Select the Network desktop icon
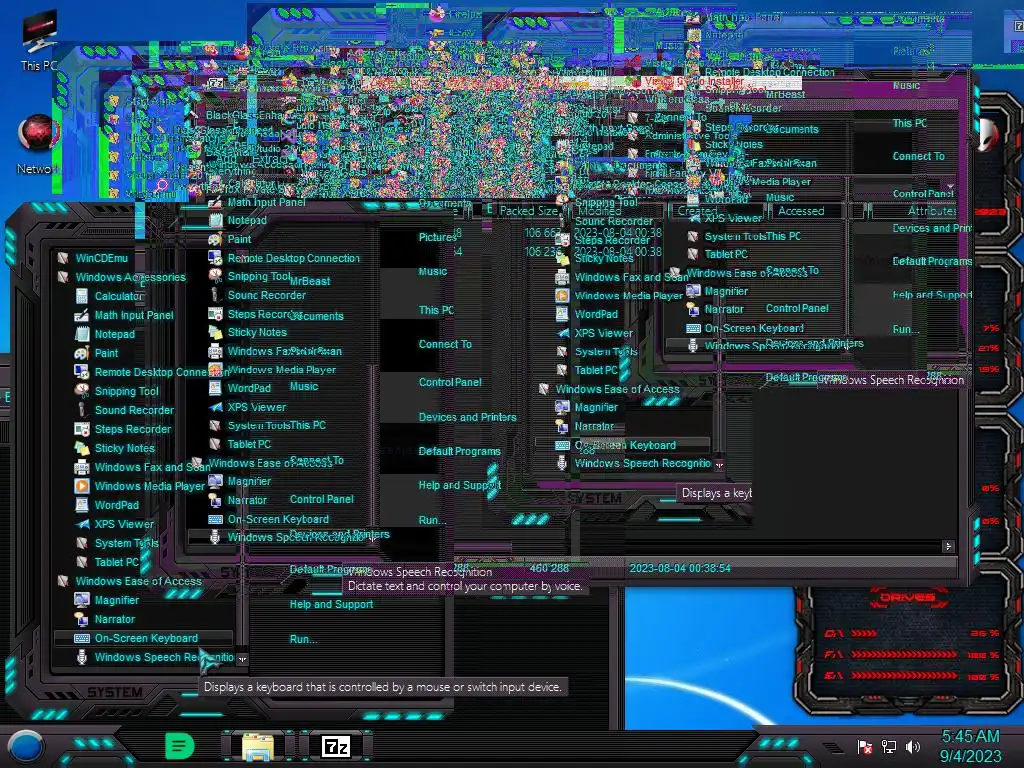The height and width of the screenshot is (768, 1024). (x=39, y=144)
